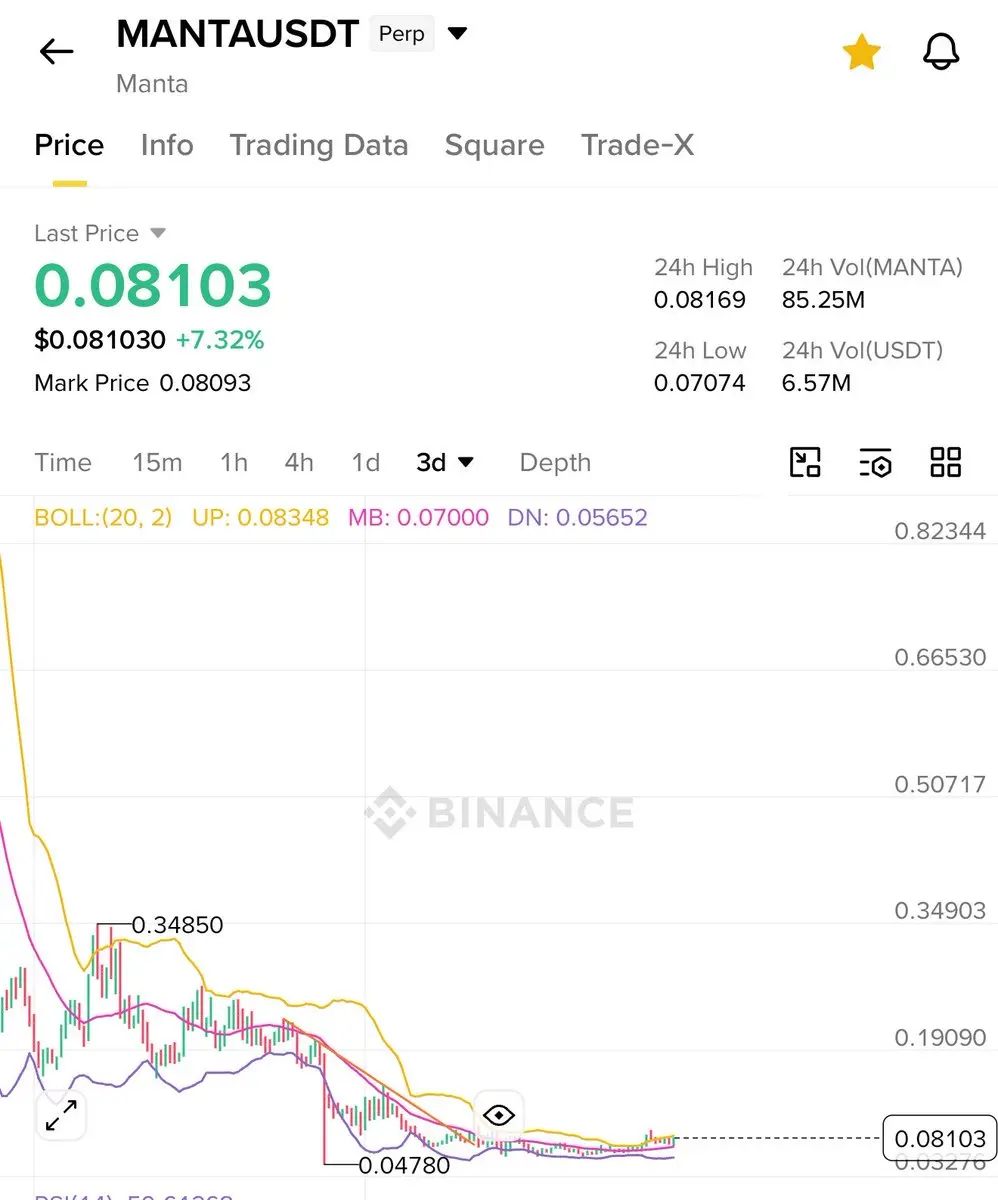Expand the Last Price type dropdown
Viewport: 998px width, 1200px height.
tap(100, 233)
